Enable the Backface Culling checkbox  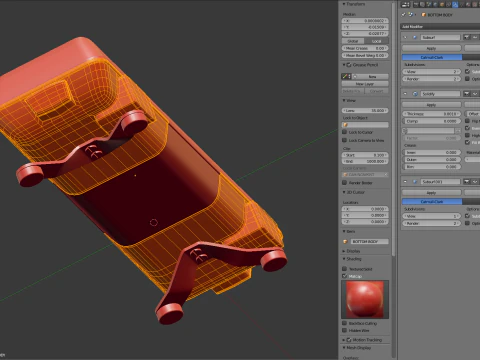[345, 323]
